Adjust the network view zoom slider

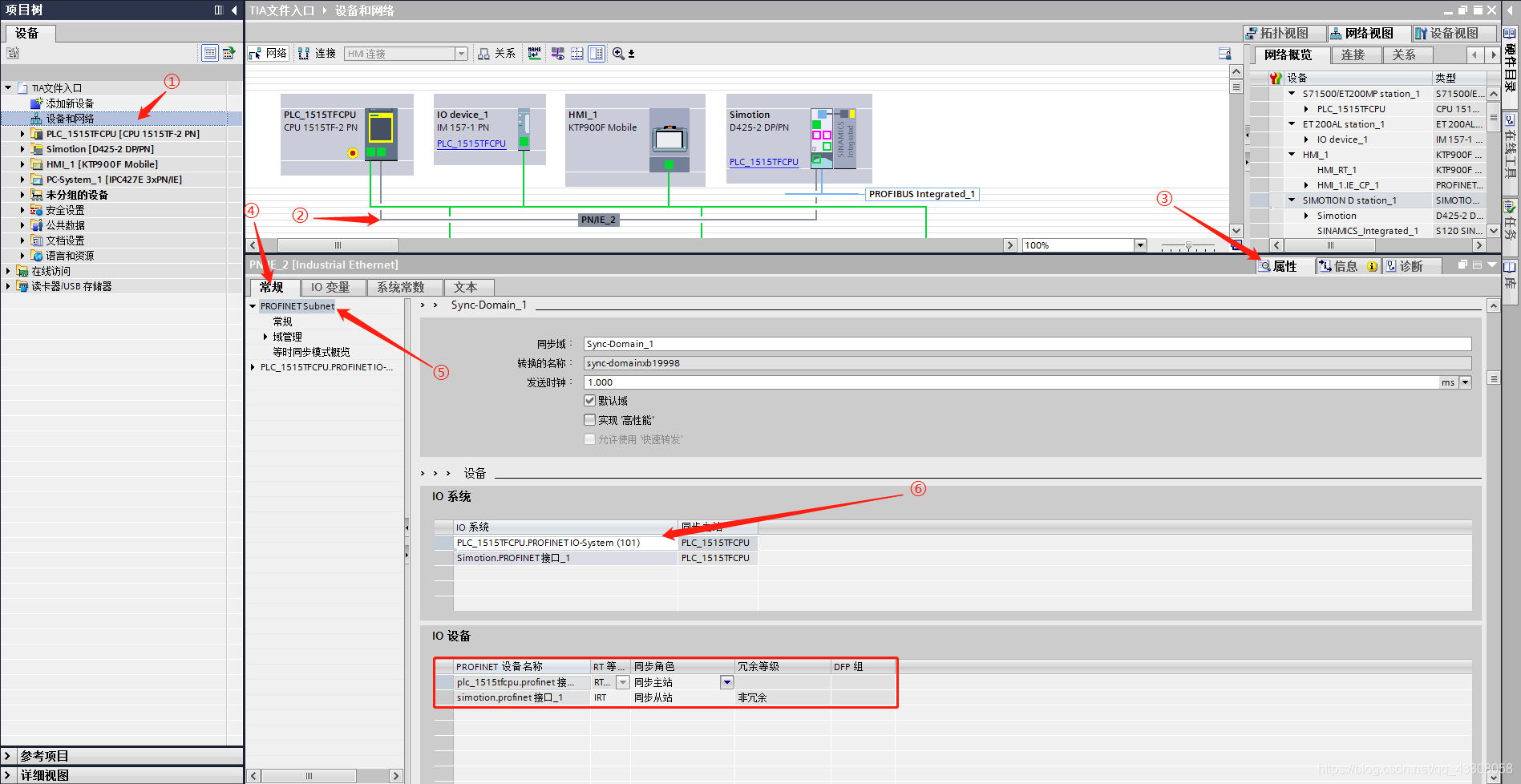coord(1190,245)
